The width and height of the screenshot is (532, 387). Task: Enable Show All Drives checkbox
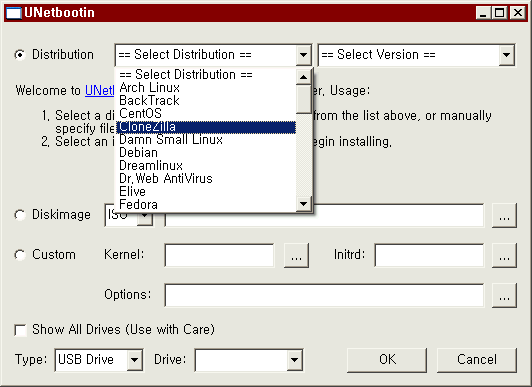(20, 330)
